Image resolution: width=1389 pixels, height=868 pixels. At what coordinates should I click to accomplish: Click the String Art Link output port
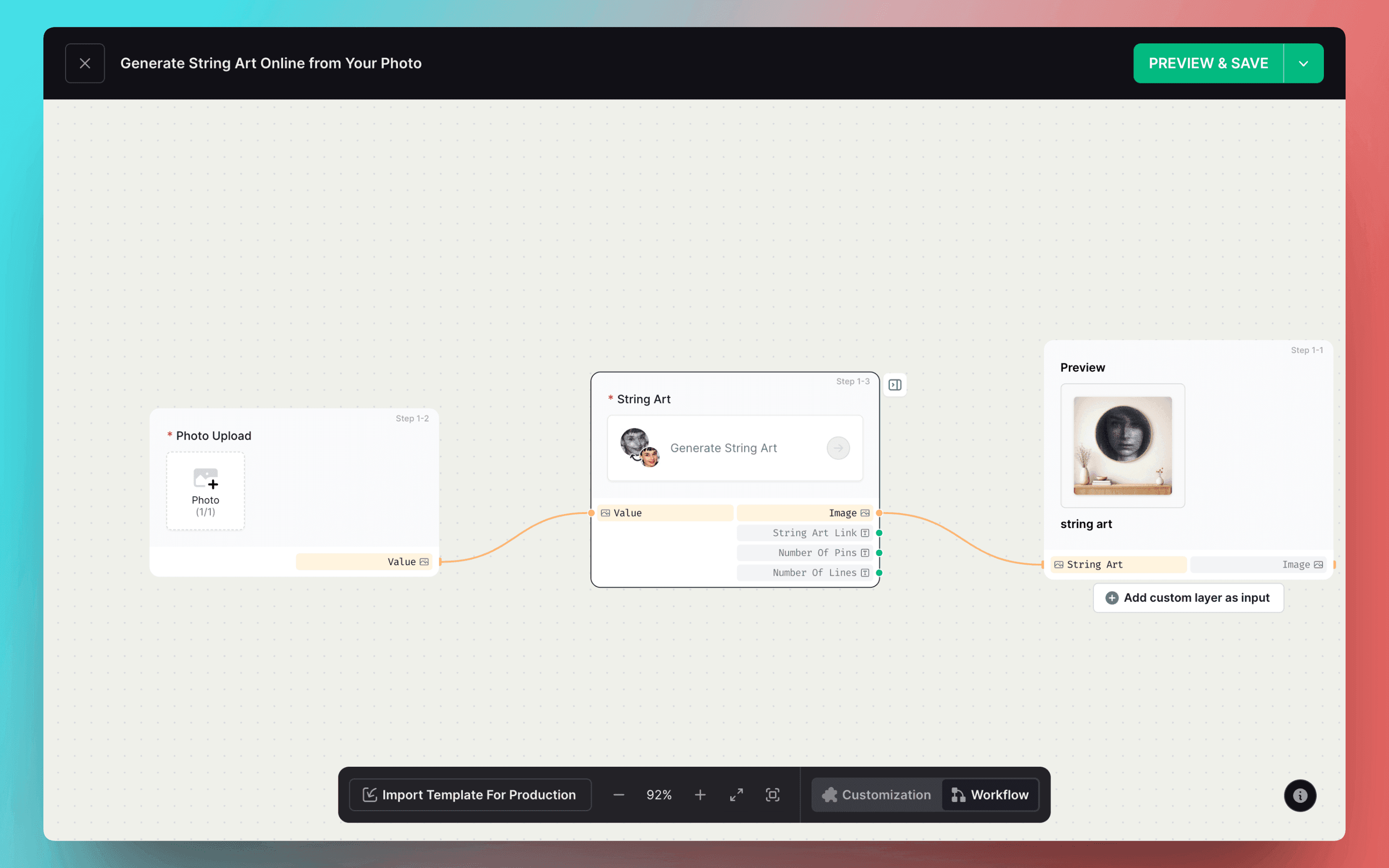(x=879, y=533)
